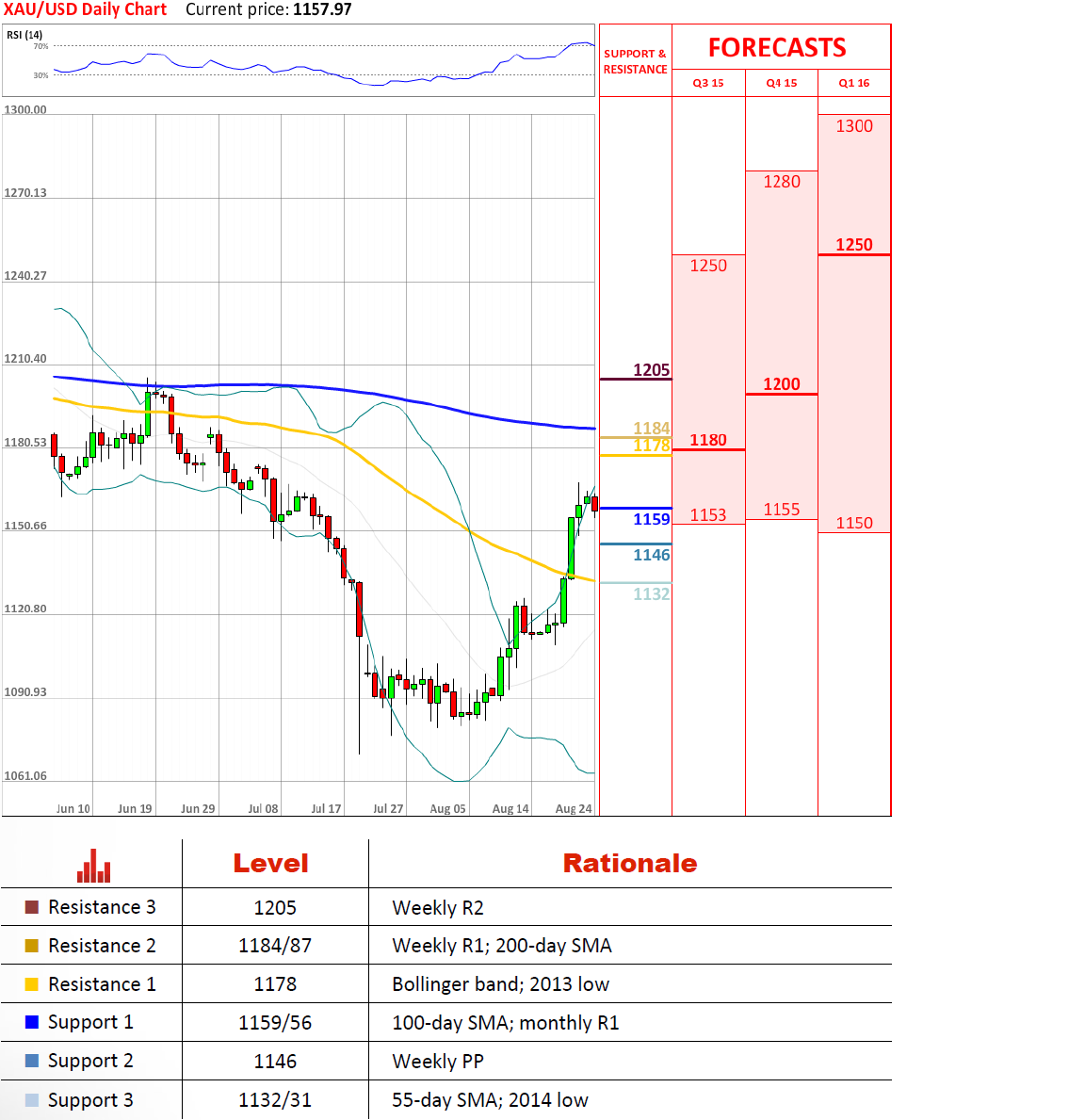Screen dimensions: 1085x1120
Task: Click the 1300.00 price axis label
Action: click(x=25, y=109)
